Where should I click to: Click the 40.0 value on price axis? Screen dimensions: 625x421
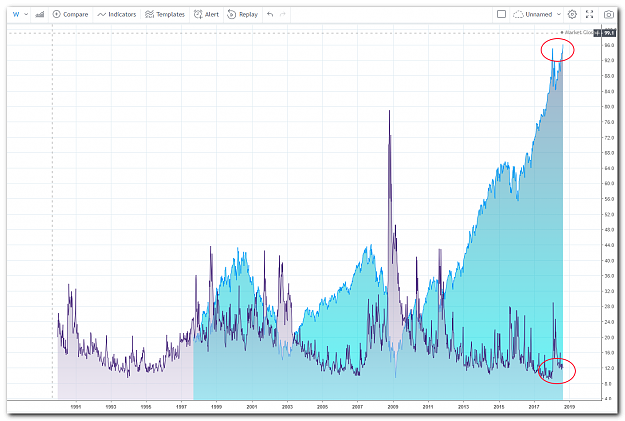coord(609,261)
